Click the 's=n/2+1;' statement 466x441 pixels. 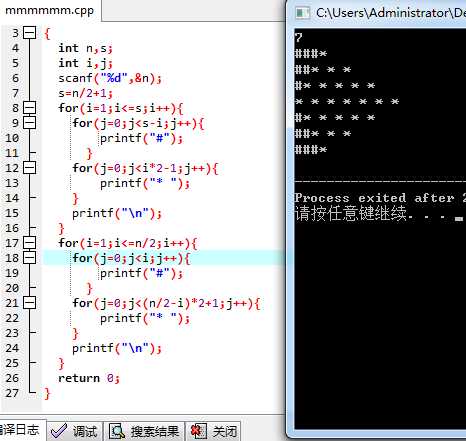(x=85, y=93)
